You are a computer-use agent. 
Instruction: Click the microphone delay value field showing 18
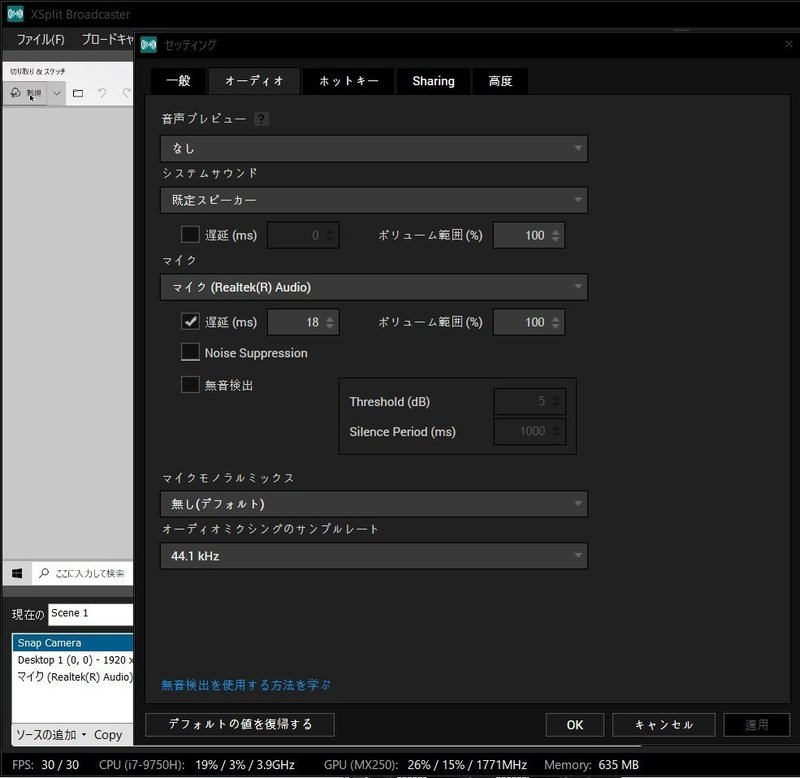coord(303,322)
